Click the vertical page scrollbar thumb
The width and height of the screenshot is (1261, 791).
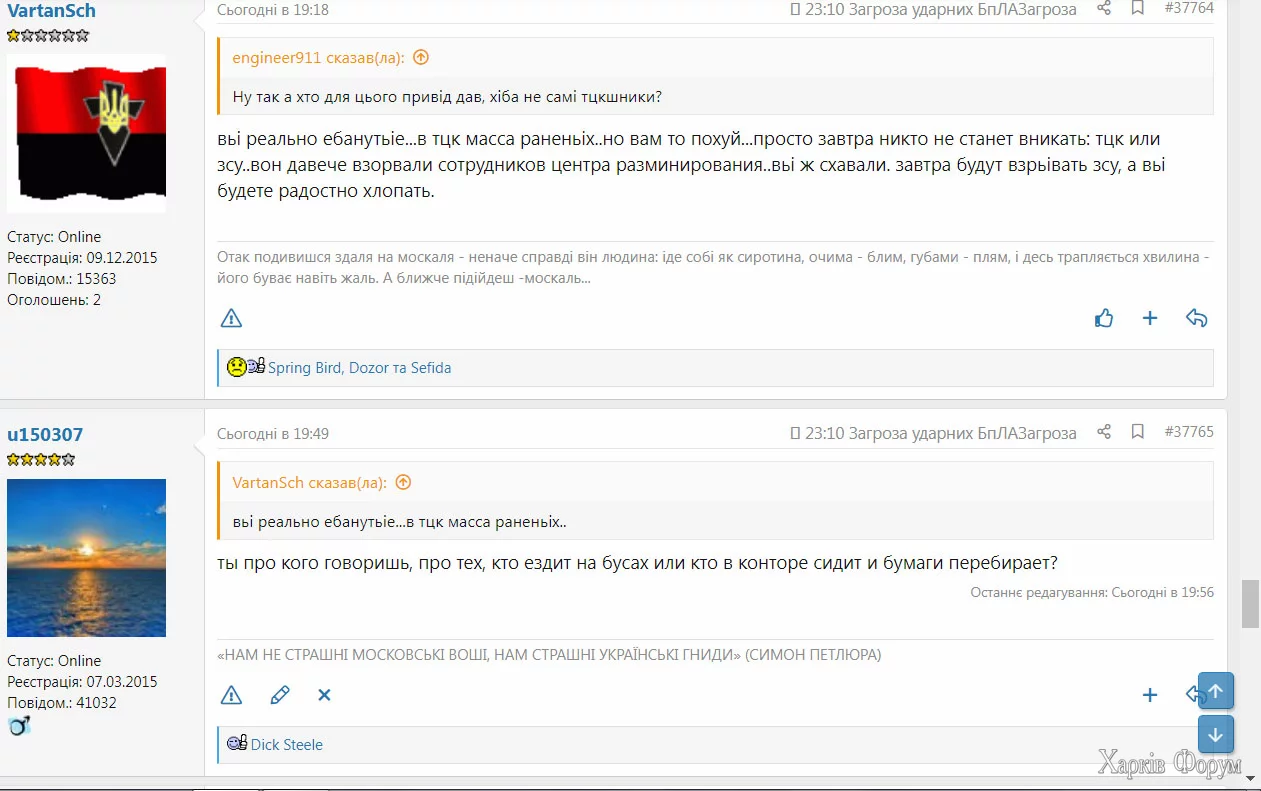pyautogui.click(x=1250, y=603)
